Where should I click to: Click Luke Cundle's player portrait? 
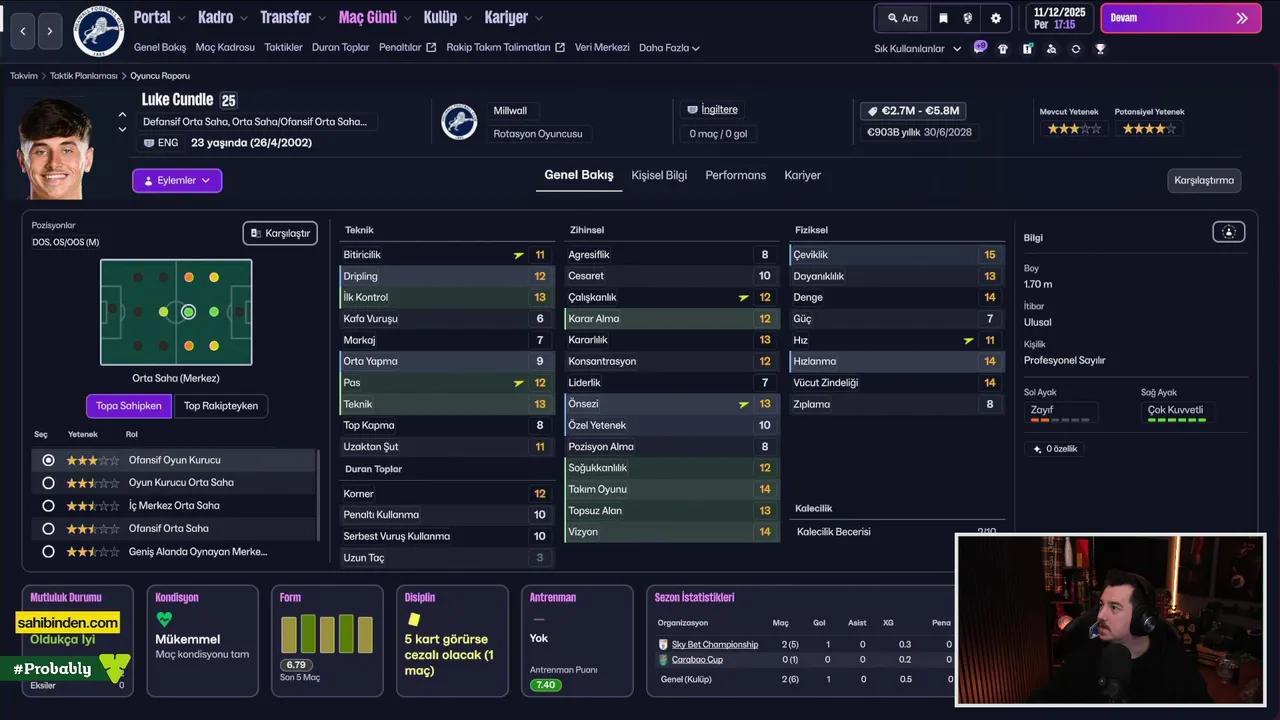point(56,148)
